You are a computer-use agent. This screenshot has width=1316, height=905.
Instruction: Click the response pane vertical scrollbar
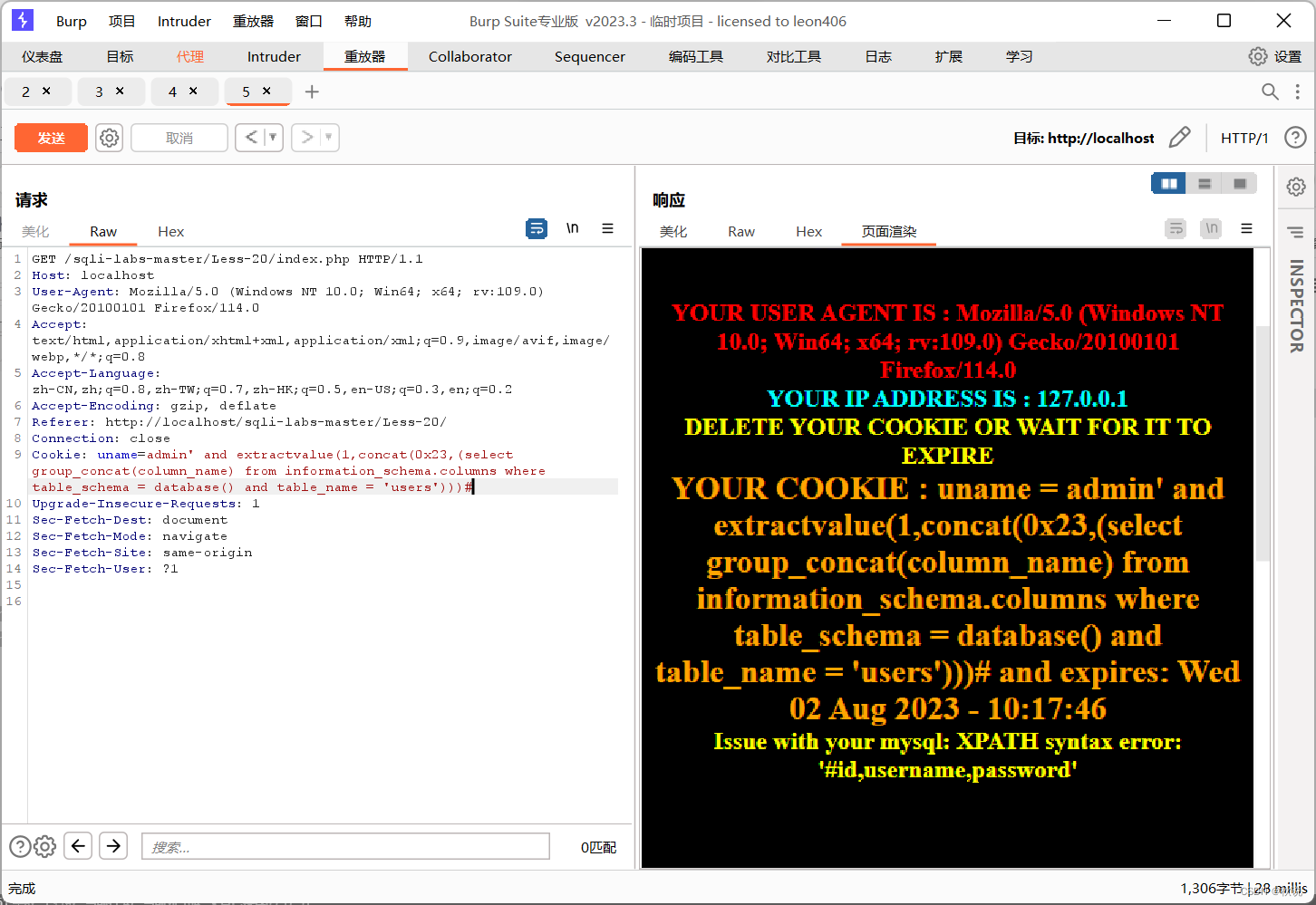[1262, 443]
